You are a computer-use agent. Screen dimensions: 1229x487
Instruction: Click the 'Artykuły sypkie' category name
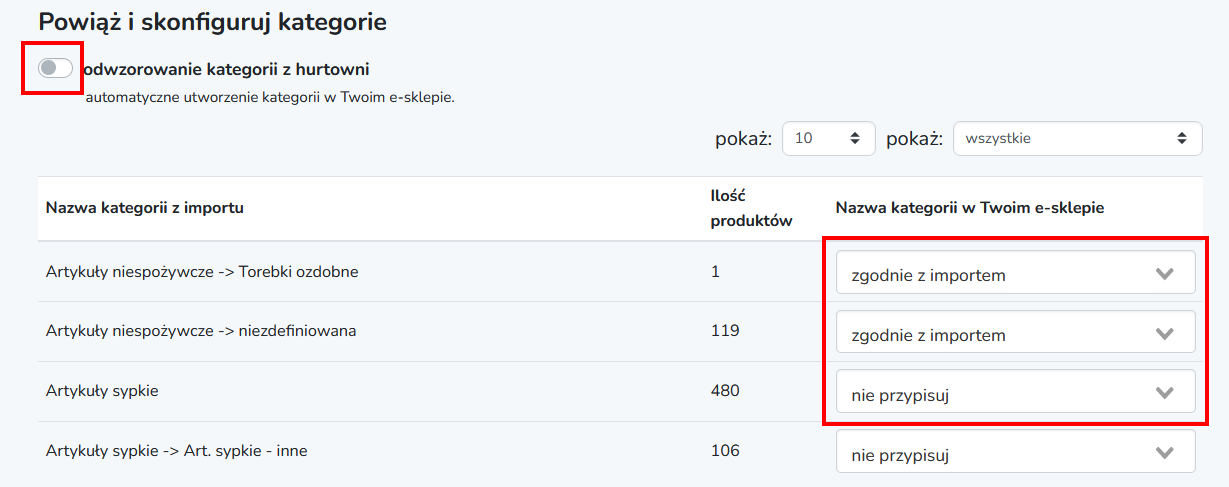(102, 391)
